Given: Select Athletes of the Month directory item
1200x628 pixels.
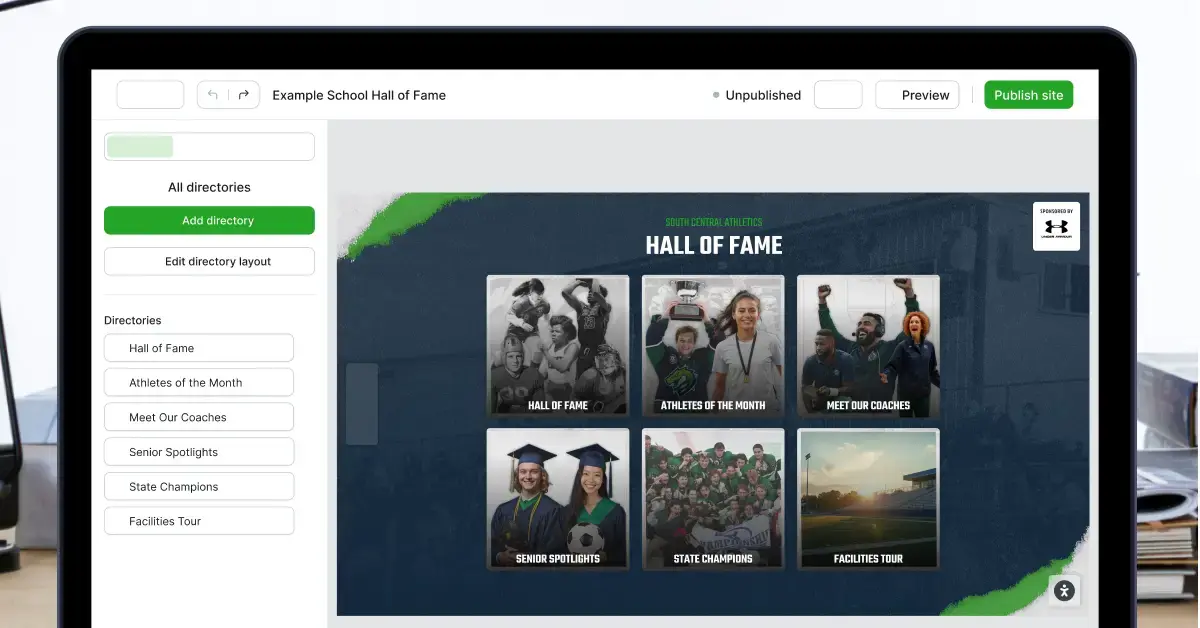Looking at the screenshot, I should click(x=198, y=383).
